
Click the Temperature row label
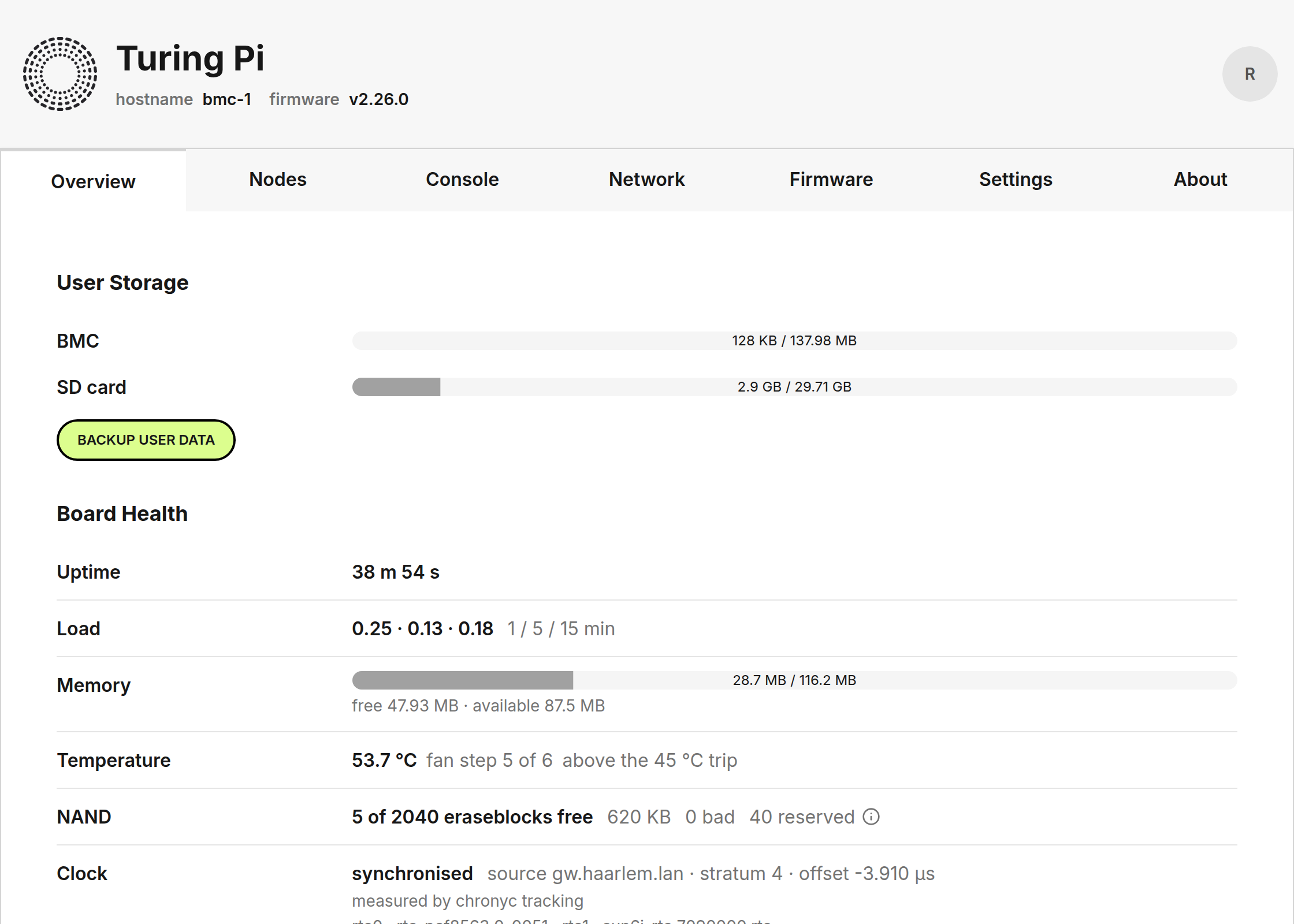point(114,760)
